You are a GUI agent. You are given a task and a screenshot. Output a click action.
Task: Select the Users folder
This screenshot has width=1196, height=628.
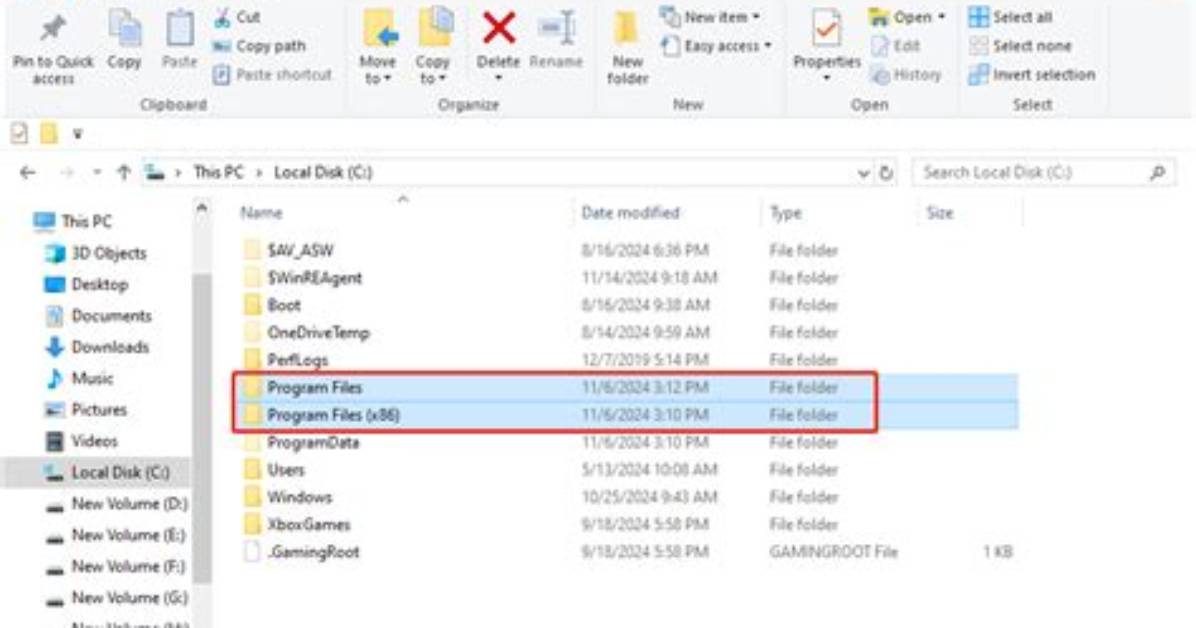[x=274, y=470]
